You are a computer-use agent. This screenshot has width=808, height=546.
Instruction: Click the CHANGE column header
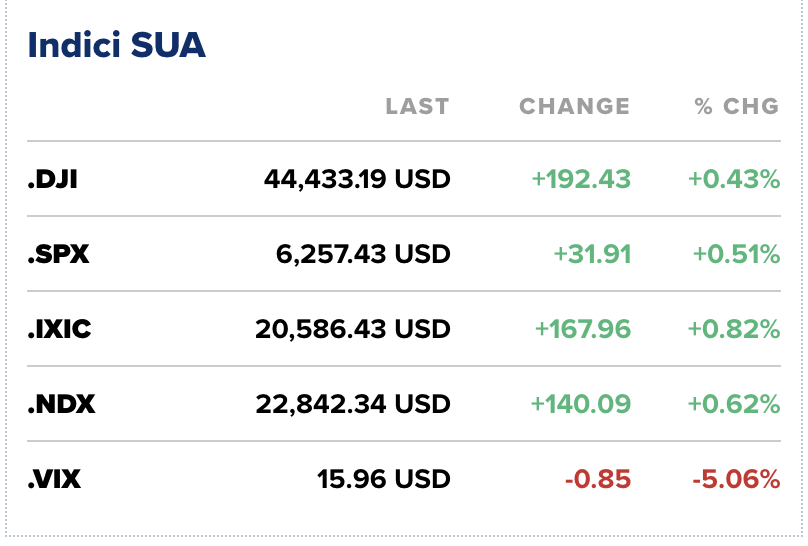574,106
